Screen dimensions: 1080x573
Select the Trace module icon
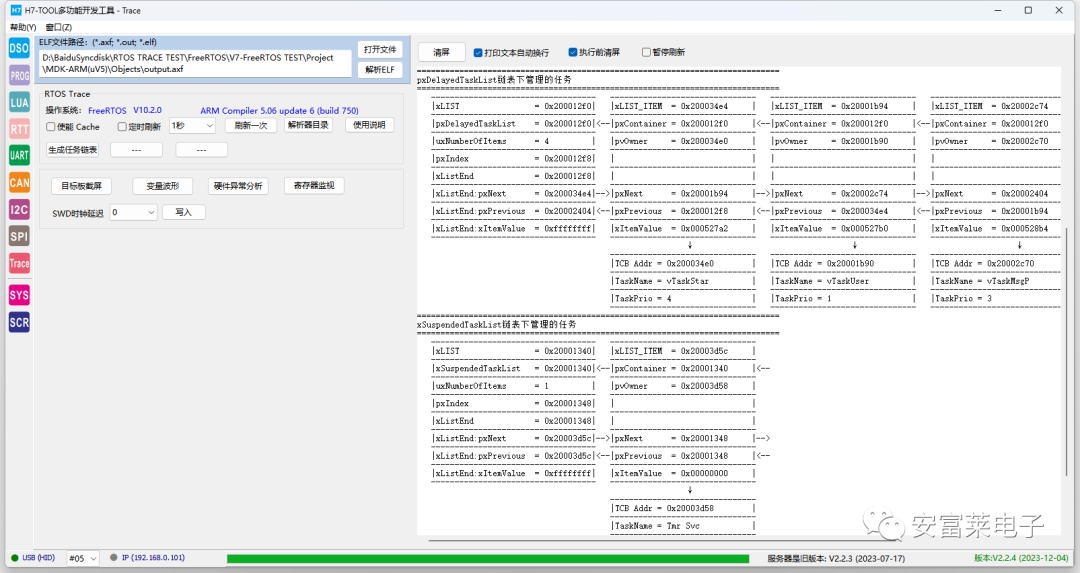[x=19, y=263]
